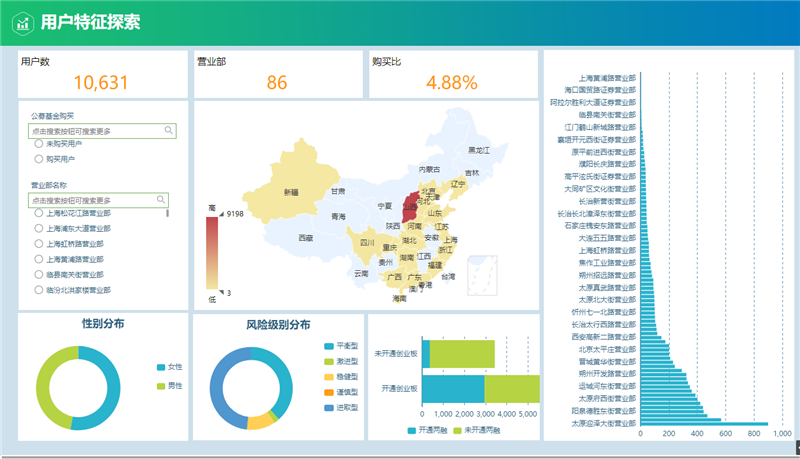Toggle 稳健型 legend marker in risk chart
This screenshot has width=800, height=459.
[x=329, y=377]
